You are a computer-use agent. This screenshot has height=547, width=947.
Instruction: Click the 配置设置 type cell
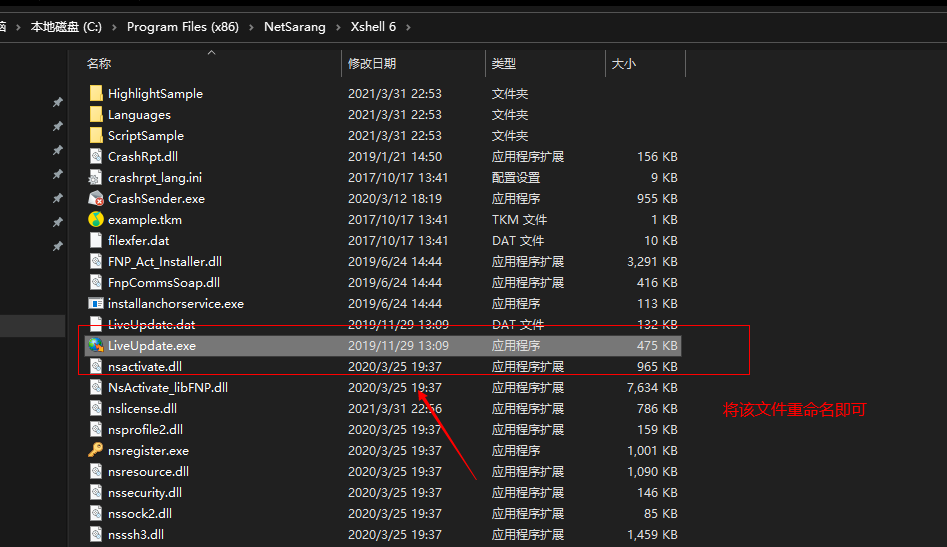(x=515, y=178)
